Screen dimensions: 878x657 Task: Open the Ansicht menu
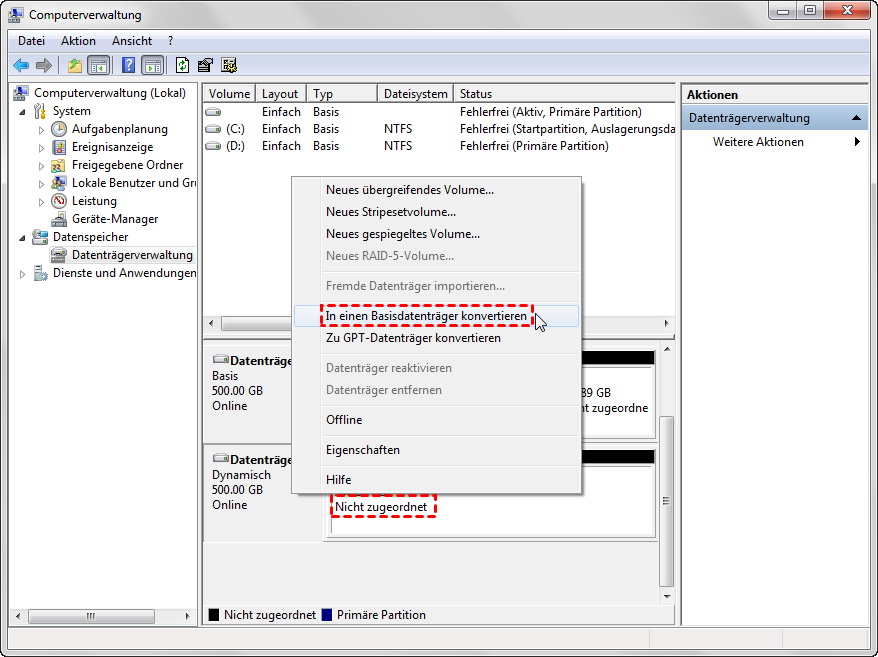point(132,41)
